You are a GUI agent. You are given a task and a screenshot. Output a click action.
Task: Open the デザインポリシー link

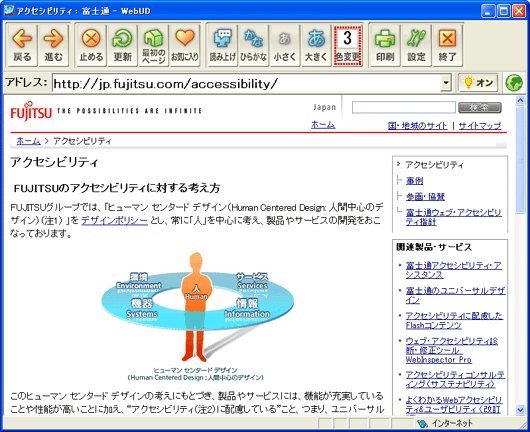[x=115, y=220]
